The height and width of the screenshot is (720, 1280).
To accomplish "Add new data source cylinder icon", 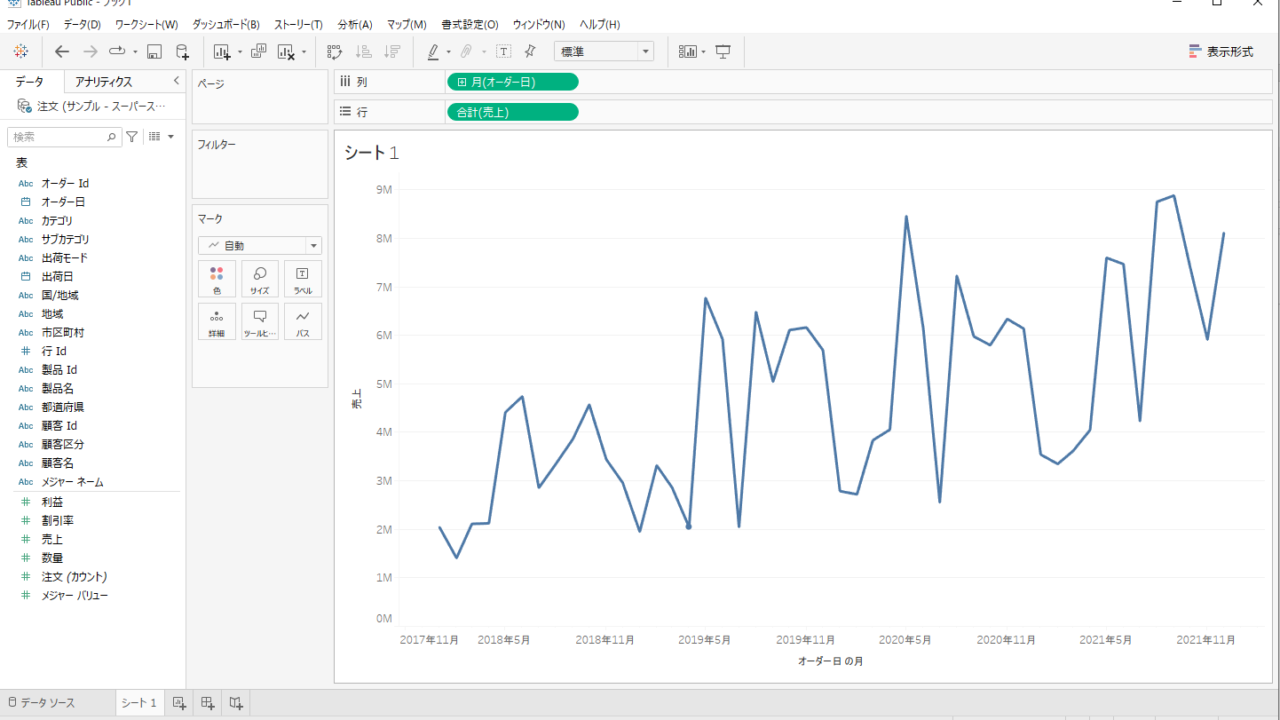I will 182,51.
